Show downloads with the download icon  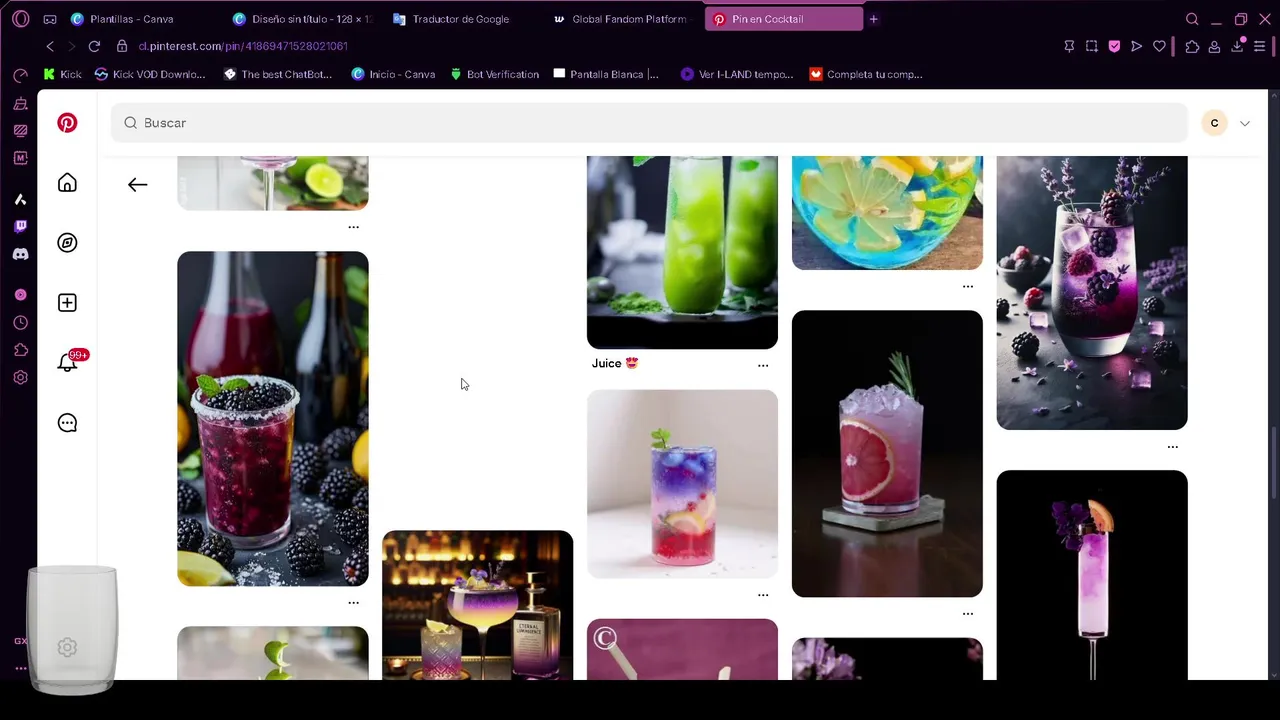point(1237,46)
